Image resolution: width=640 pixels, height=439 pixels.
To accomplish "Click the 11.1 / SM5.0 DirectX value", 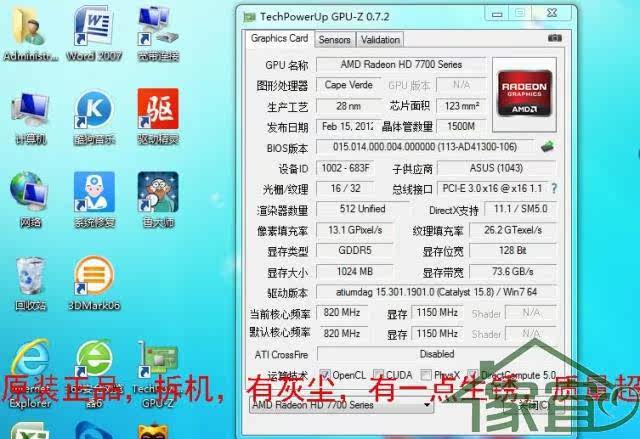I will [x=520, y=209].
